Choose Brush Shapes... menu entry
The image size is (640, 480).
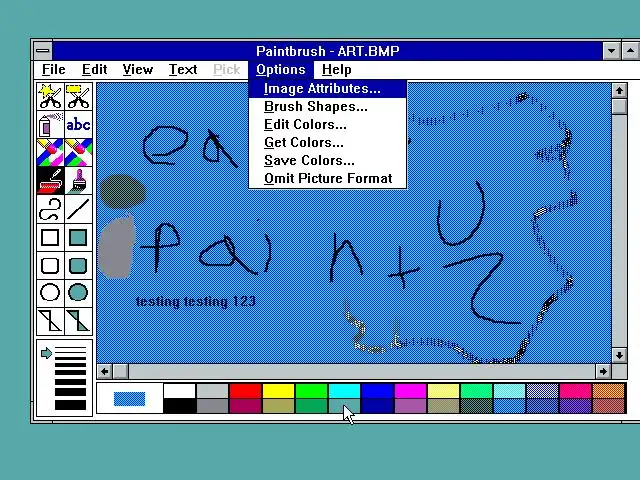(328, 107)
